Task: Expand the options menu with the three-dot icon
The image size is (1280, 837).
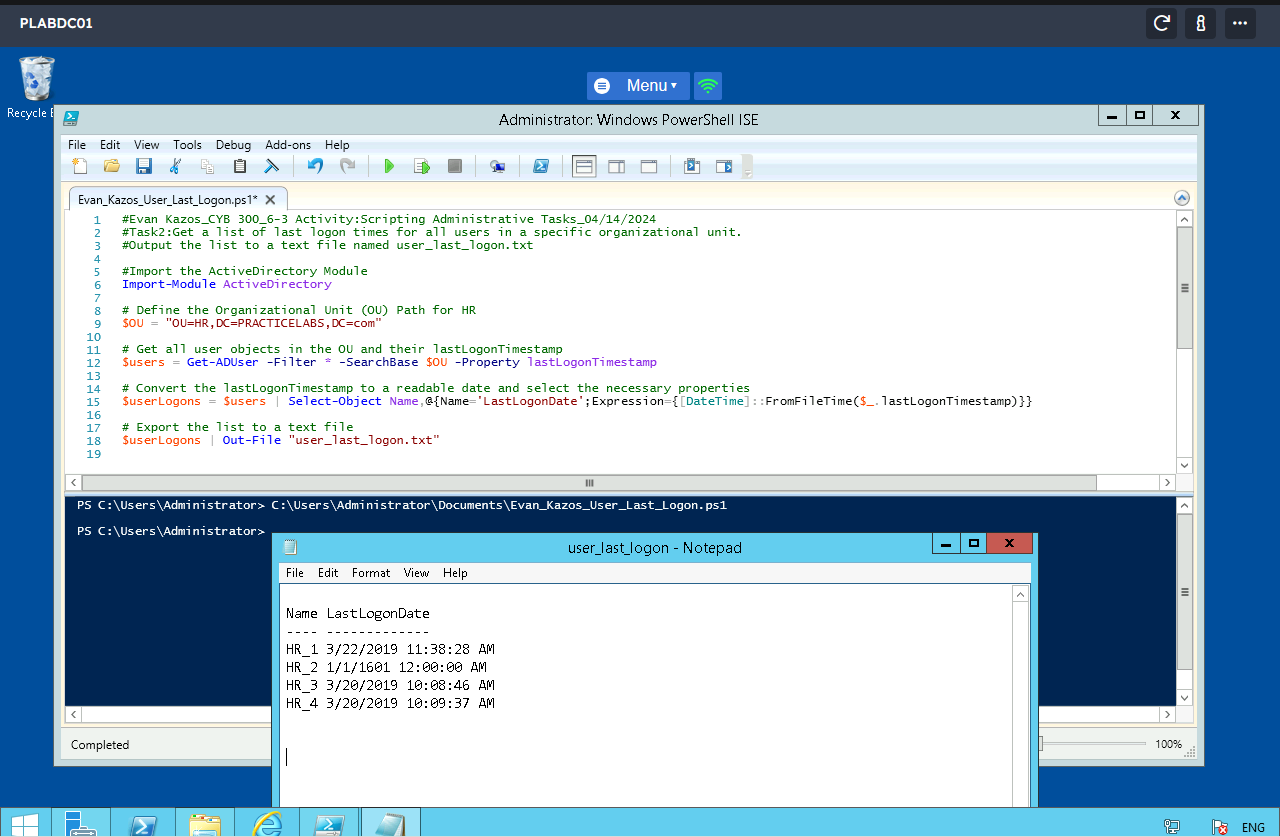Action: tap(1240, 23)
